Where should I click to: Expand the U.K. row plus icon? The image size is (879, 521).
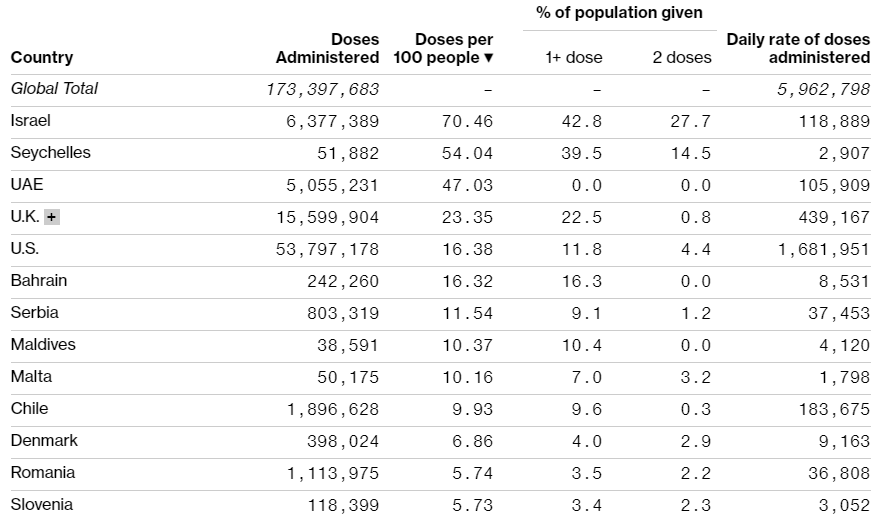[x=52, y=217]
